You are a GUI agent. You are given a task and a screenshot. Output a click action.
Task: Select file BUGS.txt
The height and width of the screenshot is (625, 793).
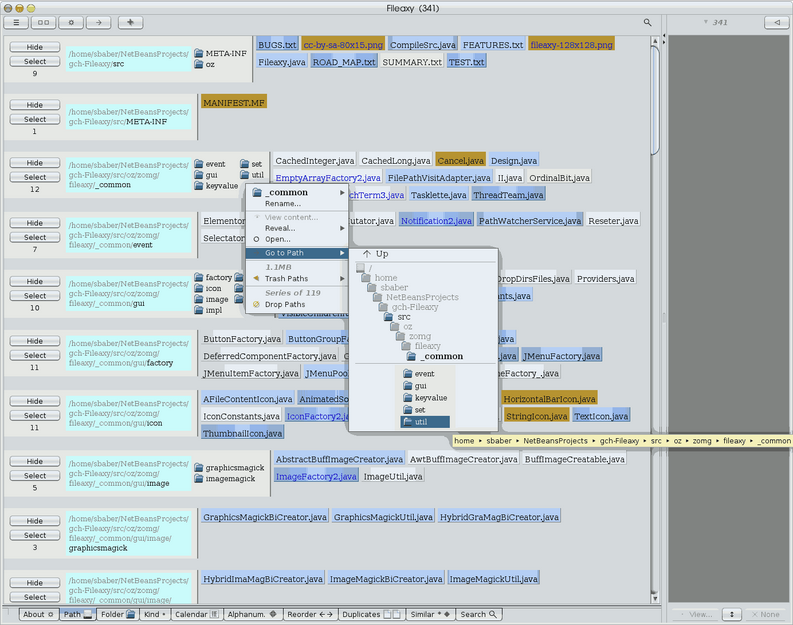pos(277,44)
